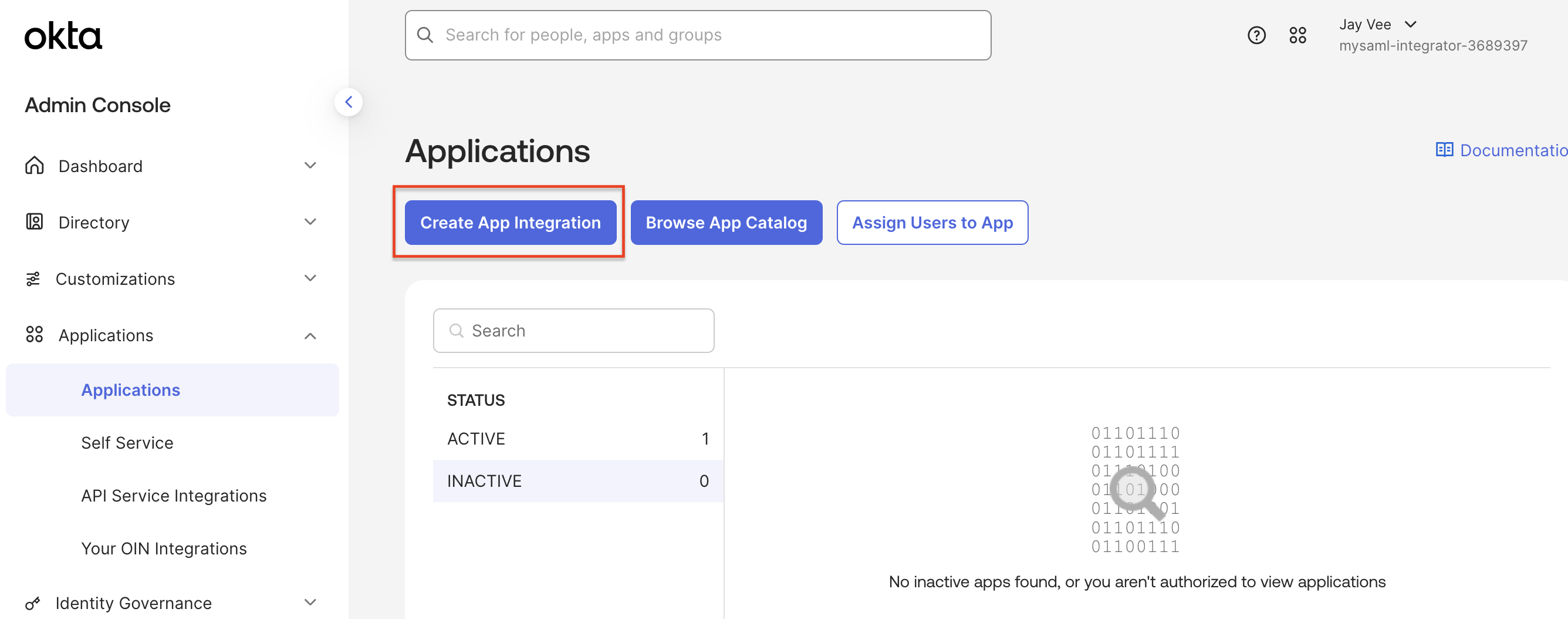Click Assign Users to App button

click(x=932, y=223)
